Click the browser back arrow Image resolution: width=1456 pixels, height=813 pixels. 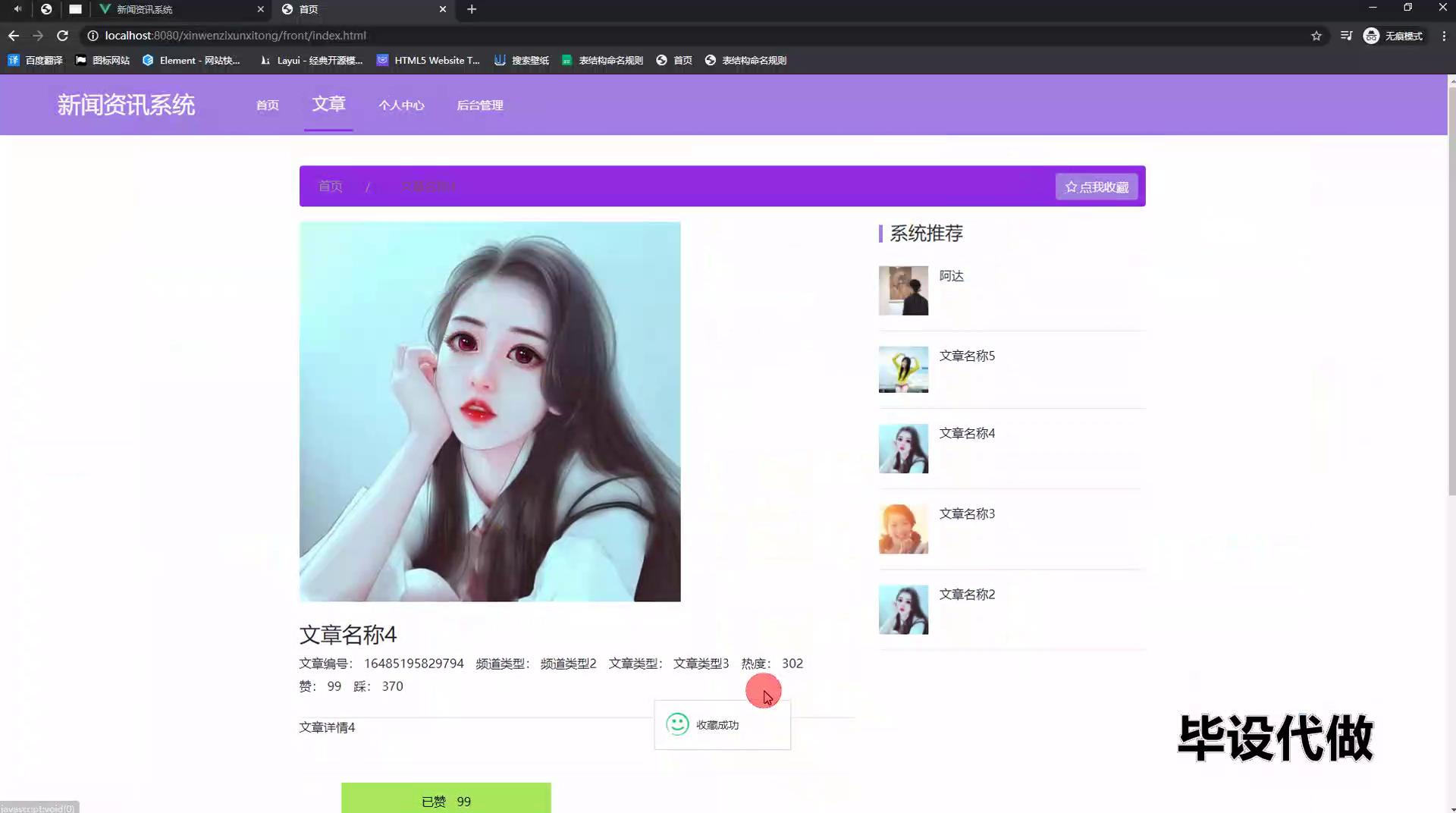pos(14,36)
